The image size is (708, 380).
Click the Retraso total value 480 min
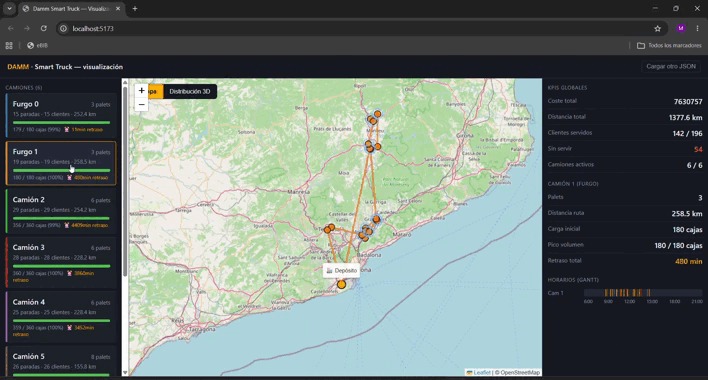coord(689,261)
